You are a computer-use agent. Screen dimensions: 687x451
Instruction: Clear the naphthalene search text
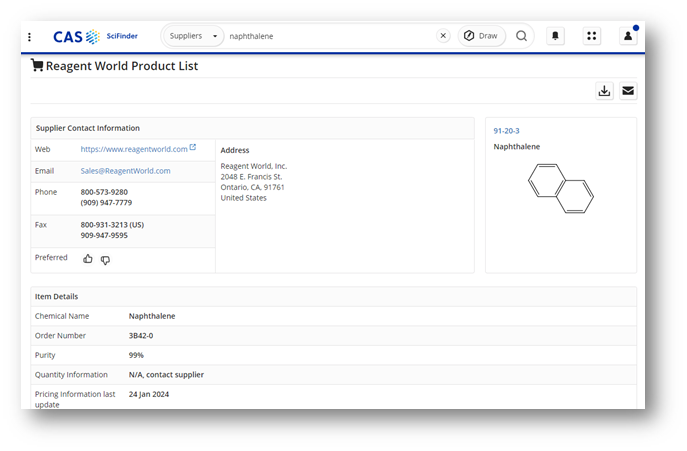click(x=443, y=36)
